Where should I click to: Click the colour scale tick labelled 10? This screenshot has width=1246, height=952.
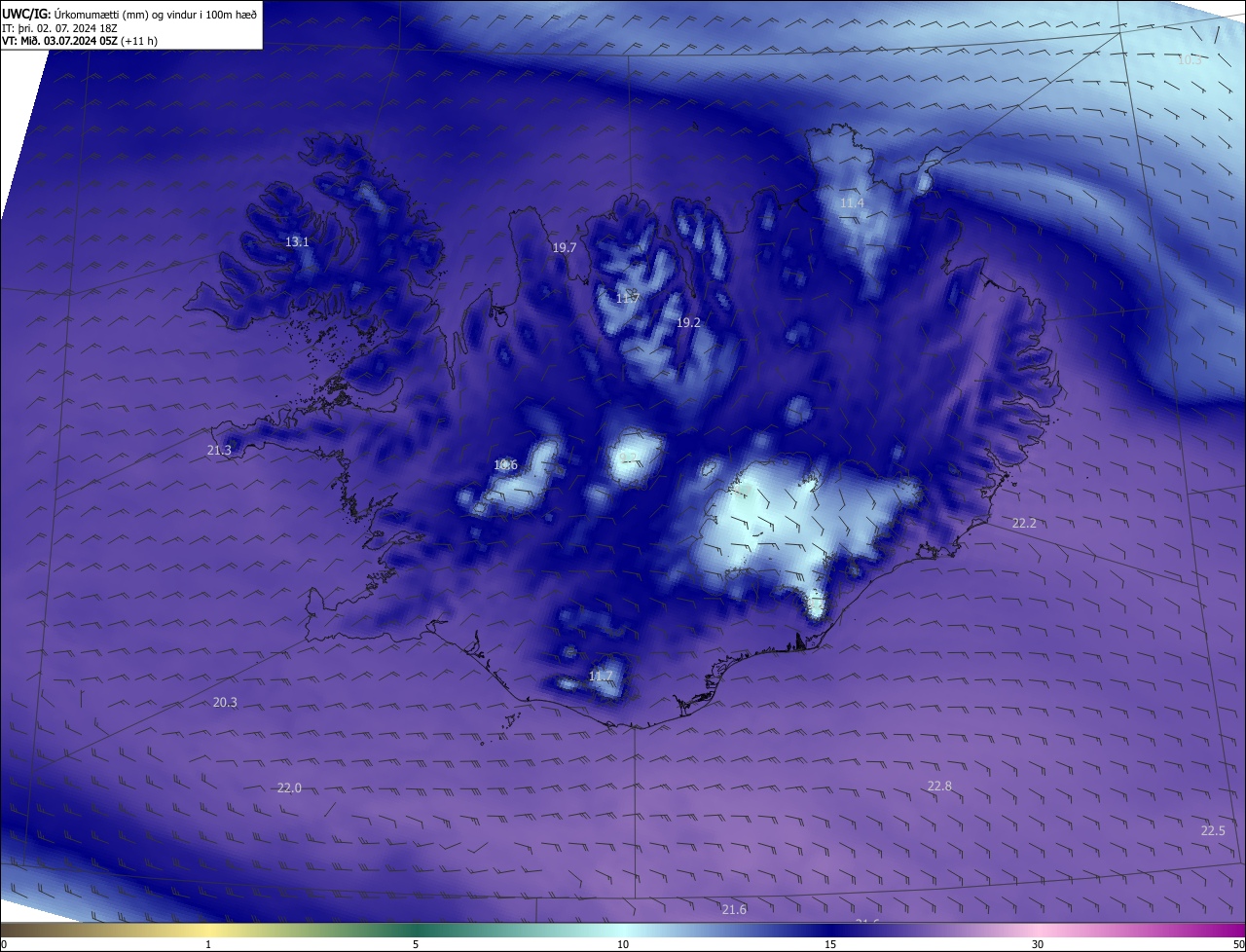(623, 944)
